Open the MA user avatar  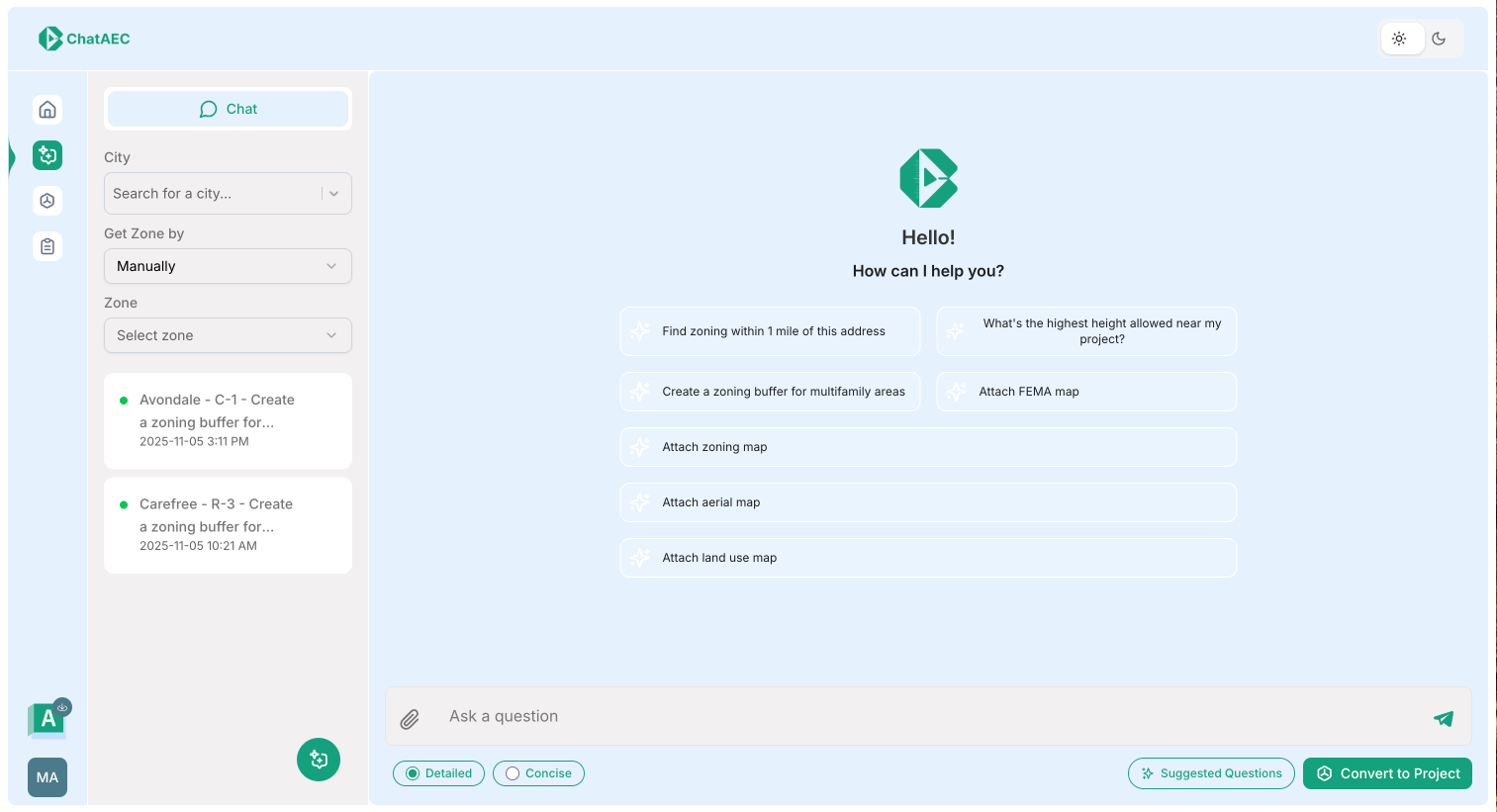(47, 777)
